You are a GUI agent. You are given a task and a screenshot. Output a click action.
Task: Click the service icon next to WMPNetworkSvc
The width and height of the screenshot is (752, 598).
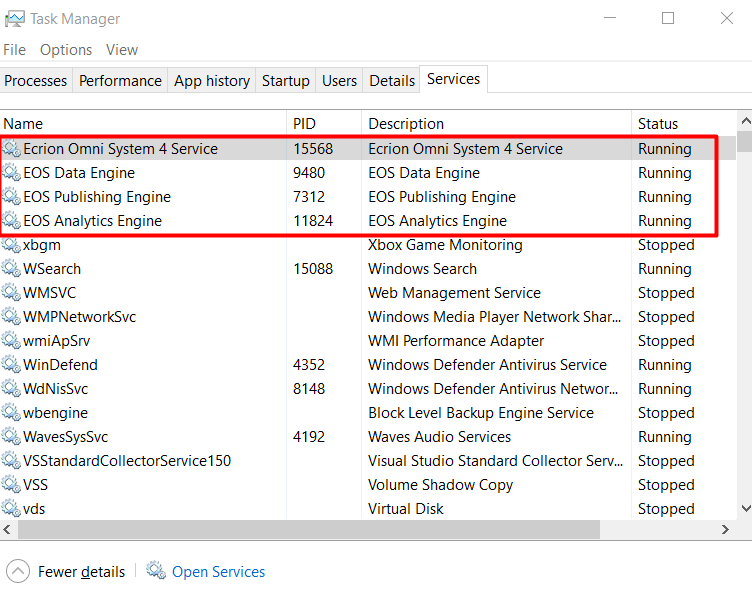[x=11, y=316]
